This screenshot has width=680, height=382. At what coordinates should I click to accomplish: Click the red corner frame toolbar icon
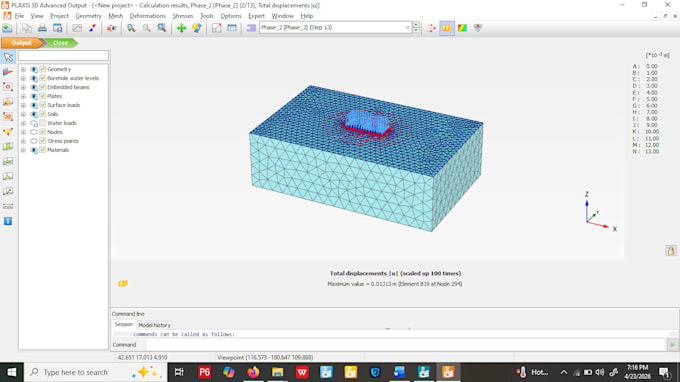click(216, 28)
